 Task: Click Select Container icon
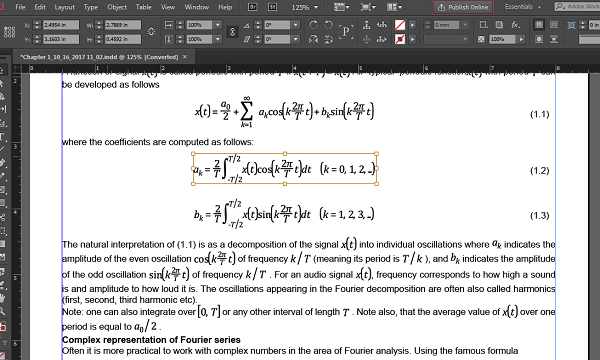pyautogui.click(x=366, y=25)
